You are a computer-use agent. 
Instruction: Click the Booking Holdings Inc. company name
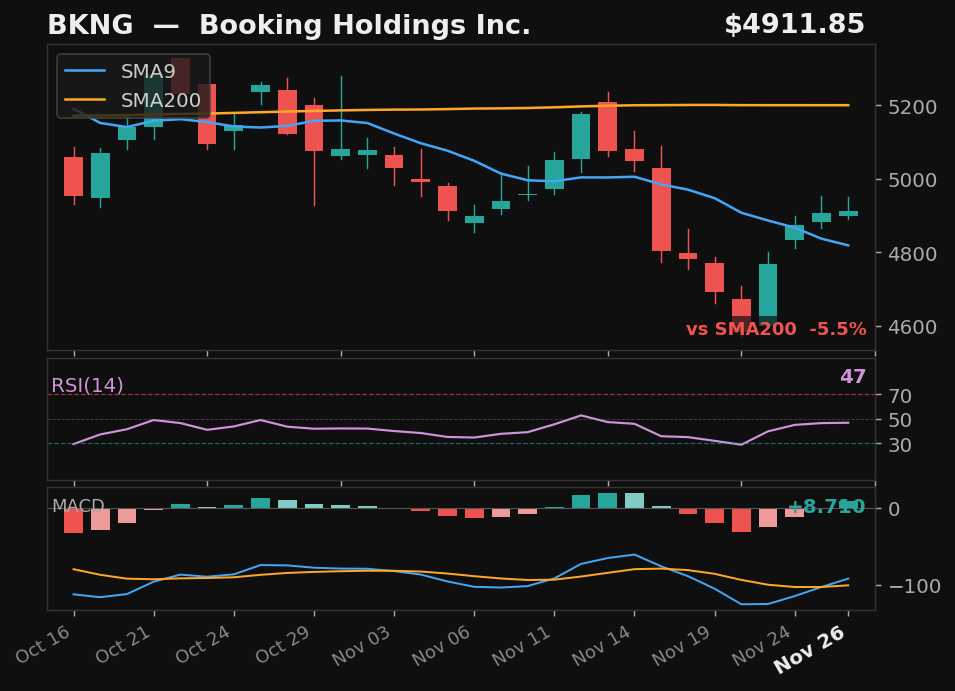click(365, 25)
